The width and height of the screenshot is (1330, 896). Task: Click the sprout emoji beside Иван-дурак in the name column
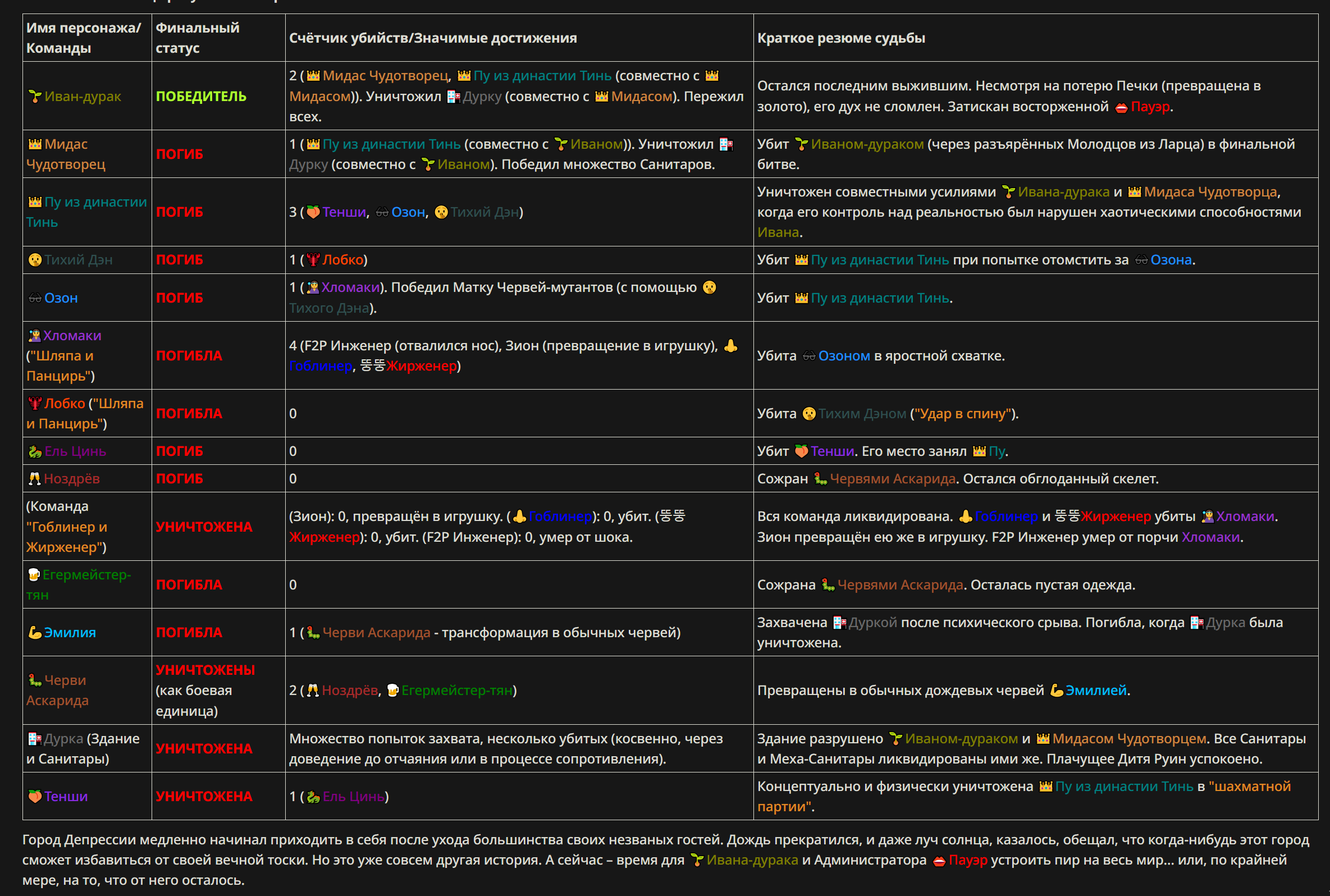[x=35, y=97]
